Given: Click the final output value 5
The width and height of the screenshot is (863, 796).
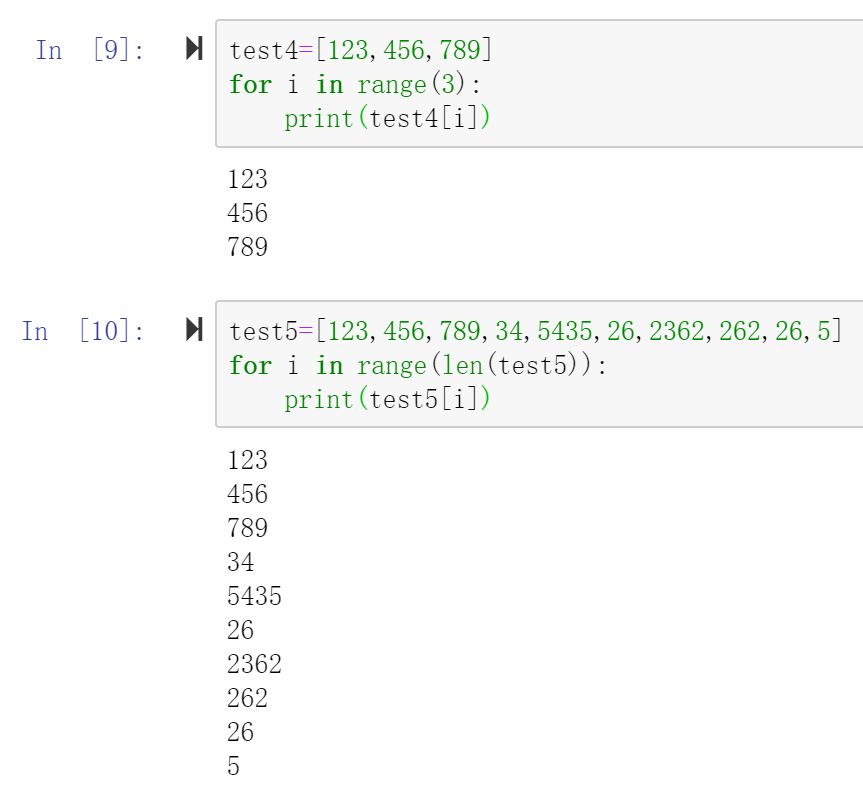Looking at the screenshot, I should coord(233,766).
